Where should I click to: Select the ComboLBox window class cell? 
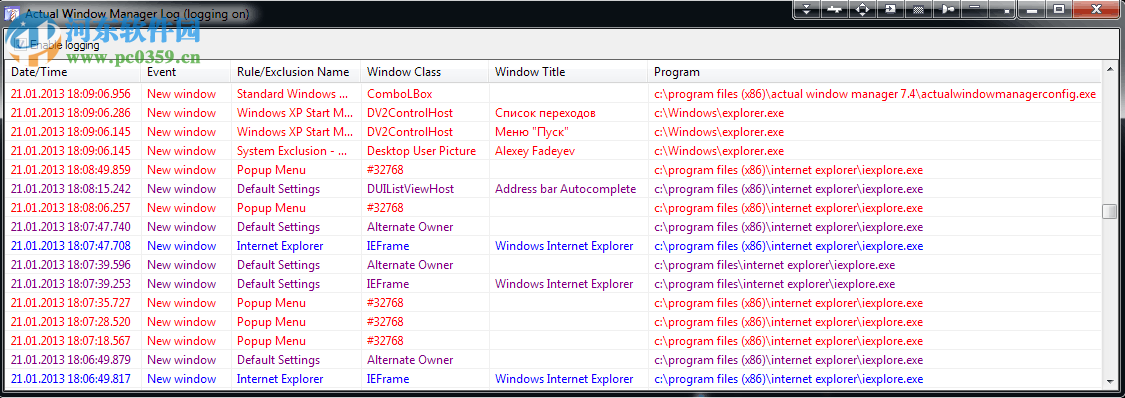click(x=400, y=94)
